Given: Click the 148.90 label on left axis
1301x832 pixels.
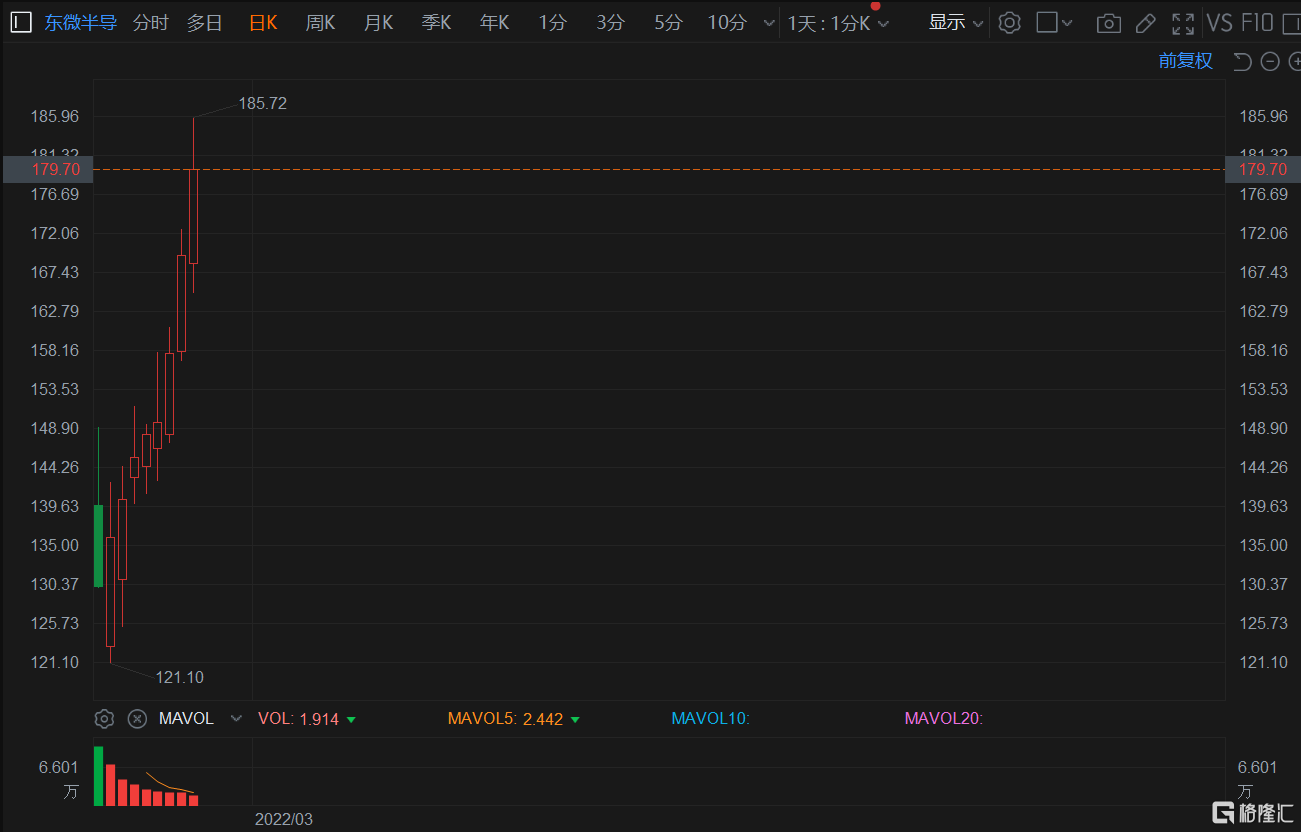Looking at the screenshot, I should 55,428.
